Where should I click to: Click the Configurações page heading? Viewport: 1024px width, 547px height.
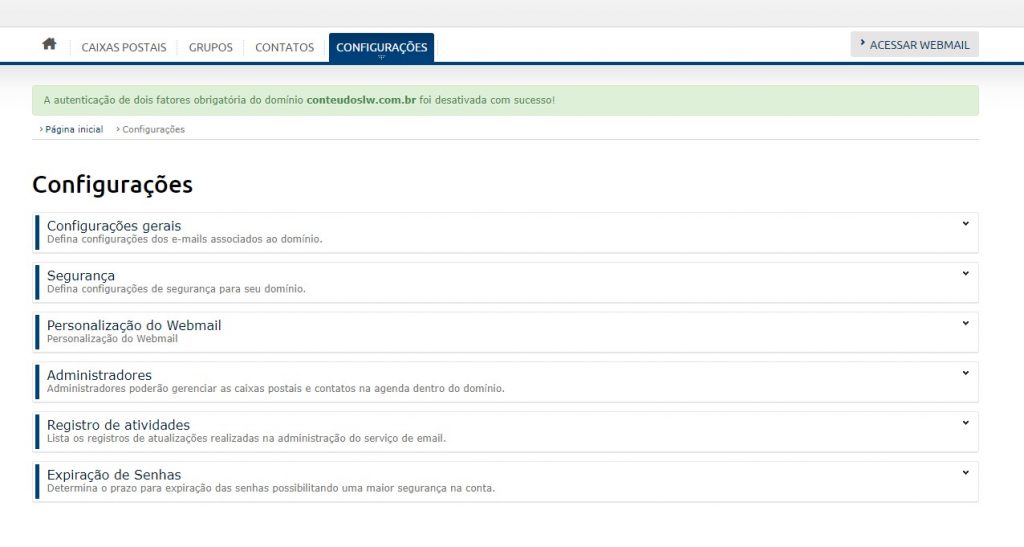(x=112, y=185)
